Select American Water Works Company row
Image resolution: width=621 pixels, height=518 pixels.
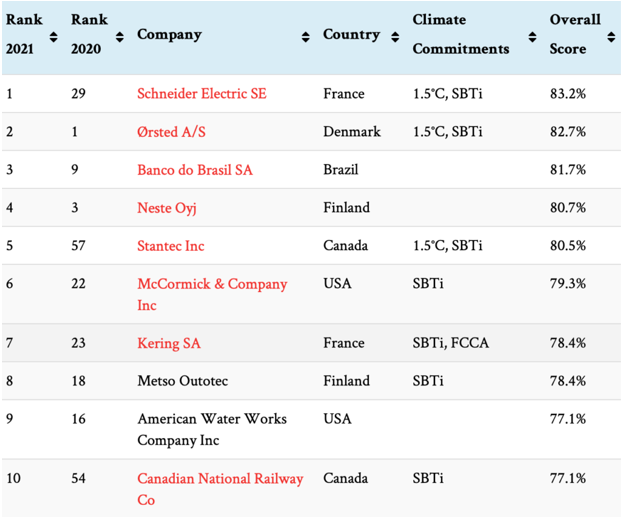310,430
